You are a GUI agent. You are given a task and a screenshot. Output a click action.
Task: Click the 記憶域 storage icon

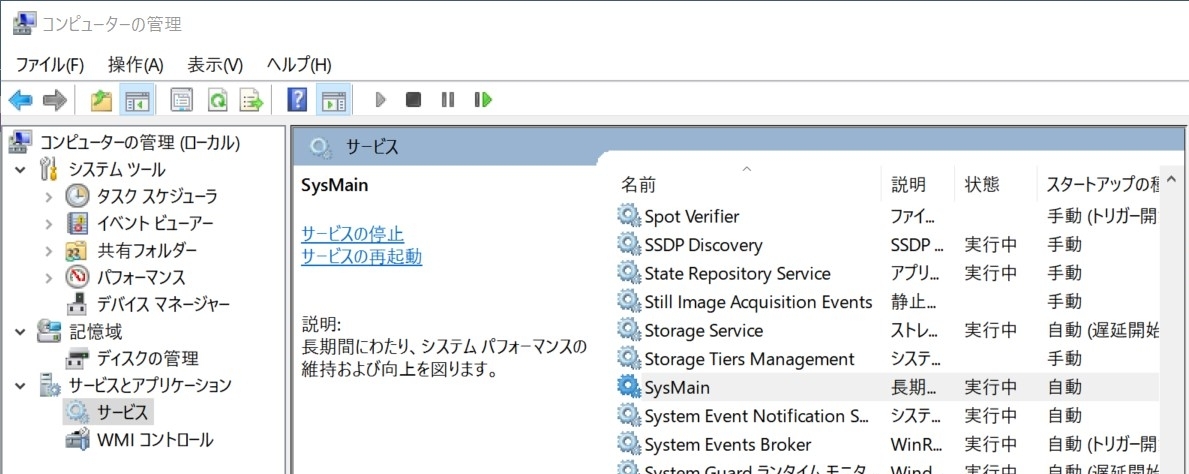[x=49, y=331]
